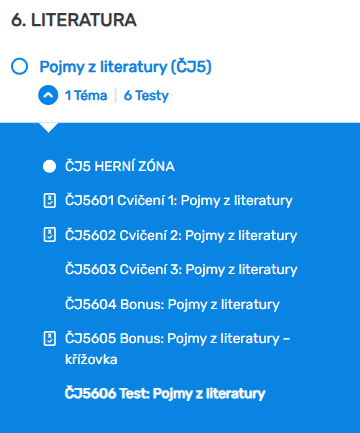Open ČJ5602 Cvičení 2: Pojmy z literatury

tap(181, 235)
